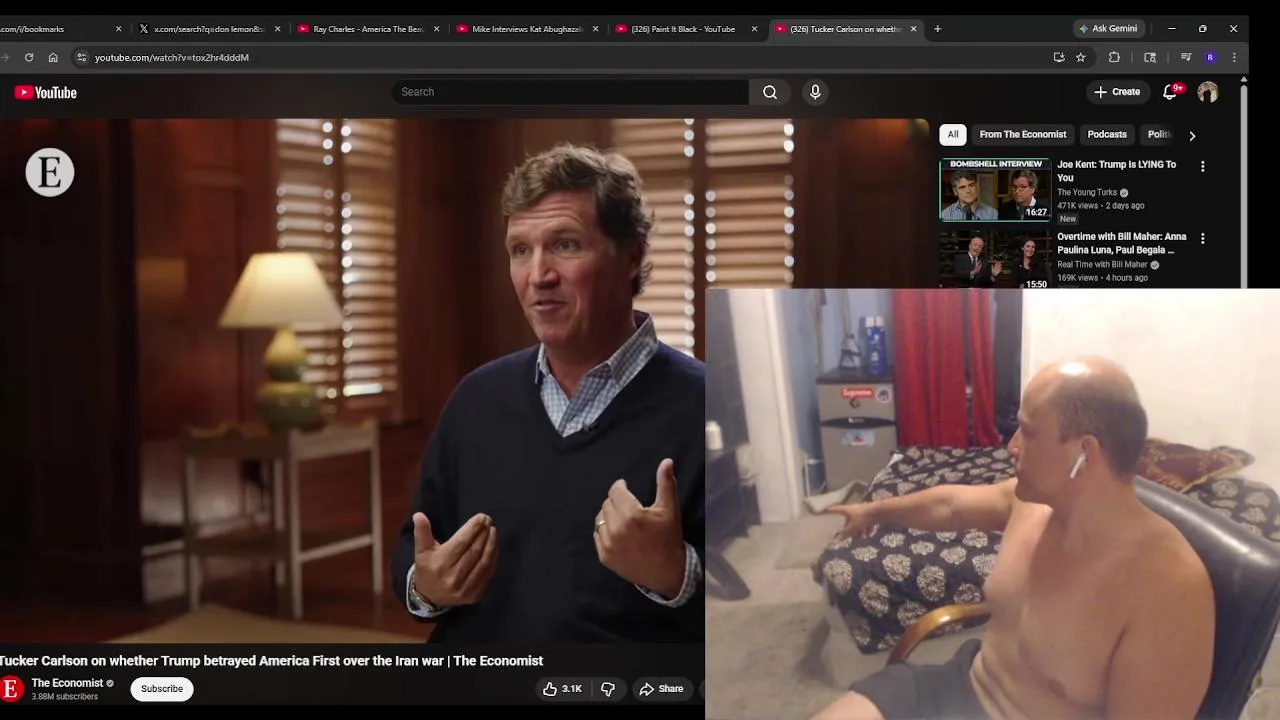Viewport: 1280px width, 720px height.
Task: Click the 3.88M subscribers text
Action: 64,697
